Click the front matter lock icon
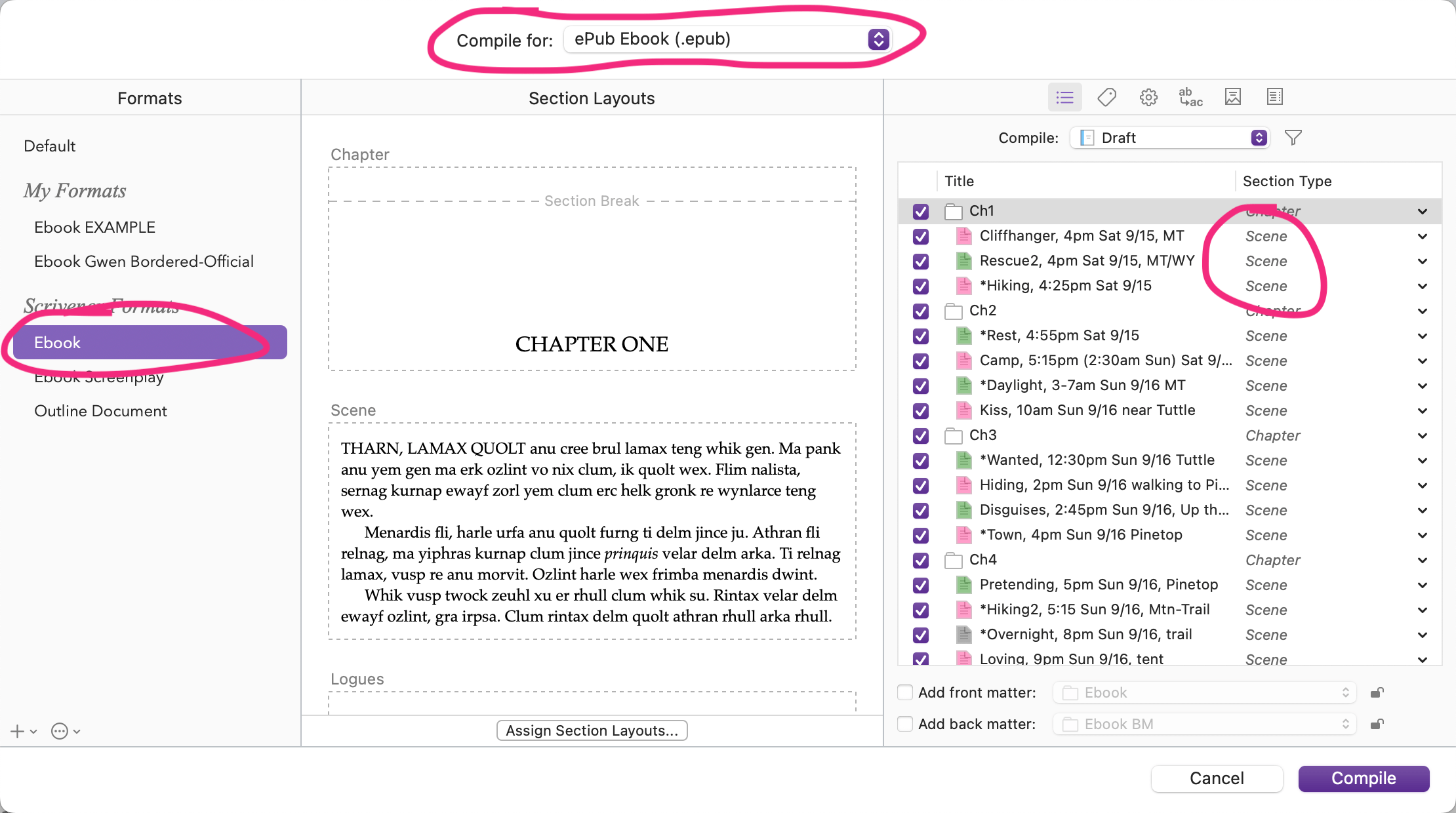 [x=1377, y=692]
